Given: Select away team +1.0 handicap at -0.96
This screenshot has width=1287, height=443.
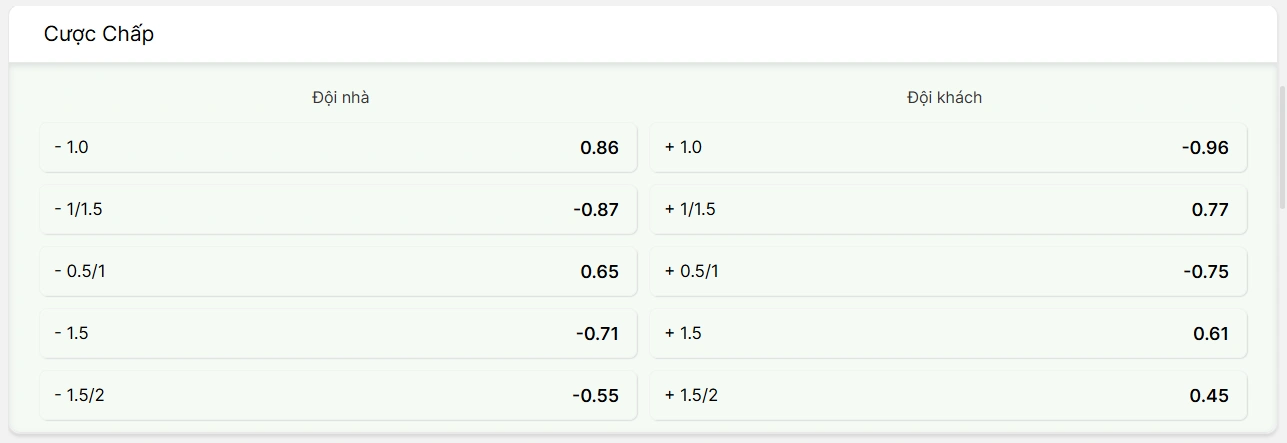Looking at the screenshot, I should 949,147.
